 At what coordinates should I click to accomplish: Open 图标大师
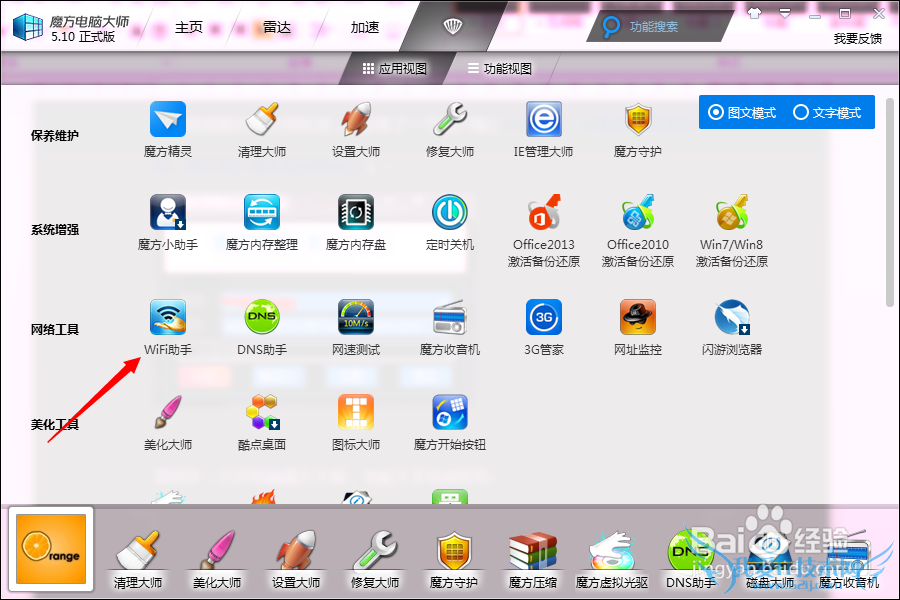356,412
